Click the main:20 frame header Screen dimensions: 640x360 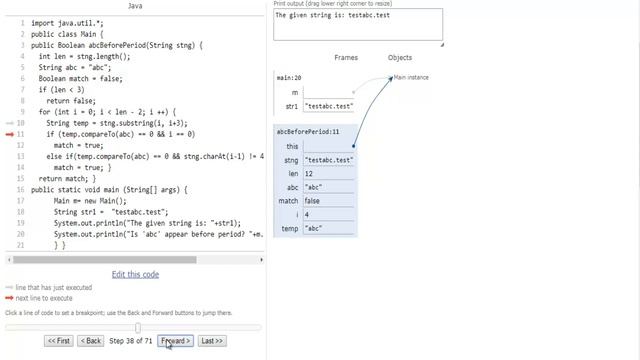pos(289,78)
